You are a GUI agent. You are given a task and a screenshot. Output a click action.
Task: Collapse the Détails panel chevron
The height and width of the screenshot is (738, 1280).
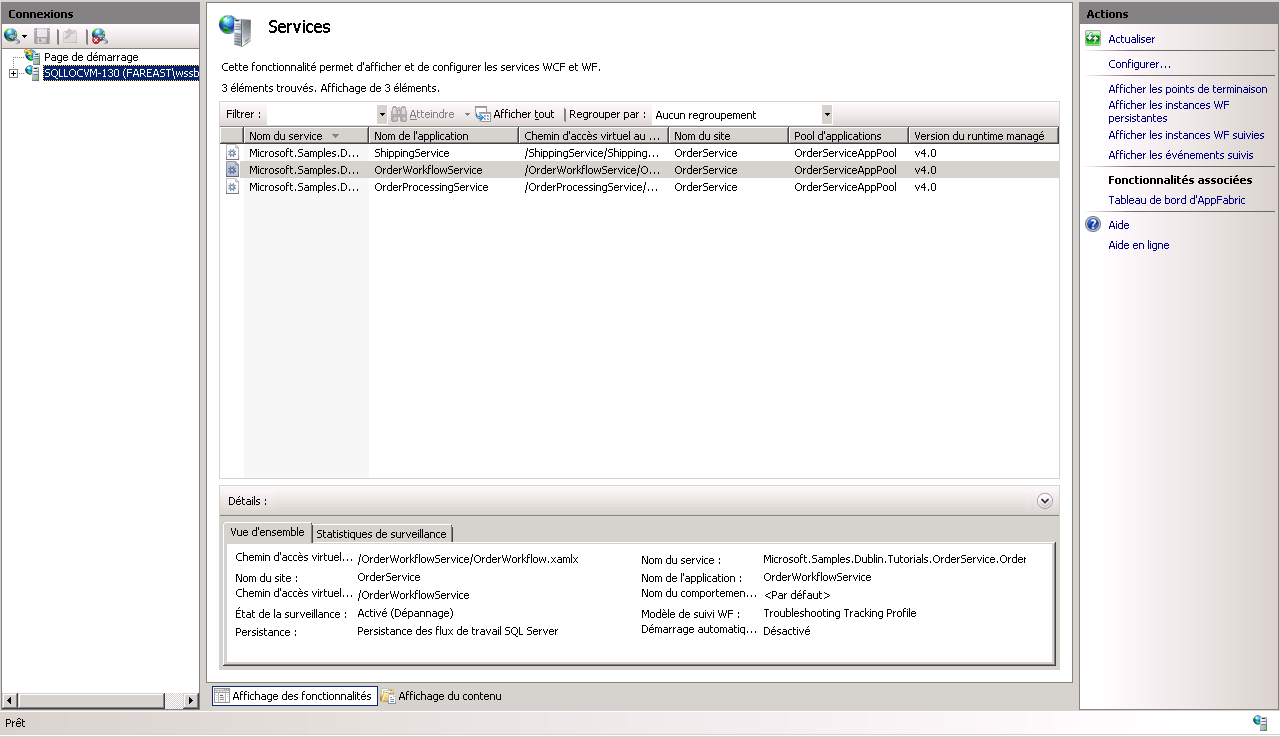[1045, 501]
